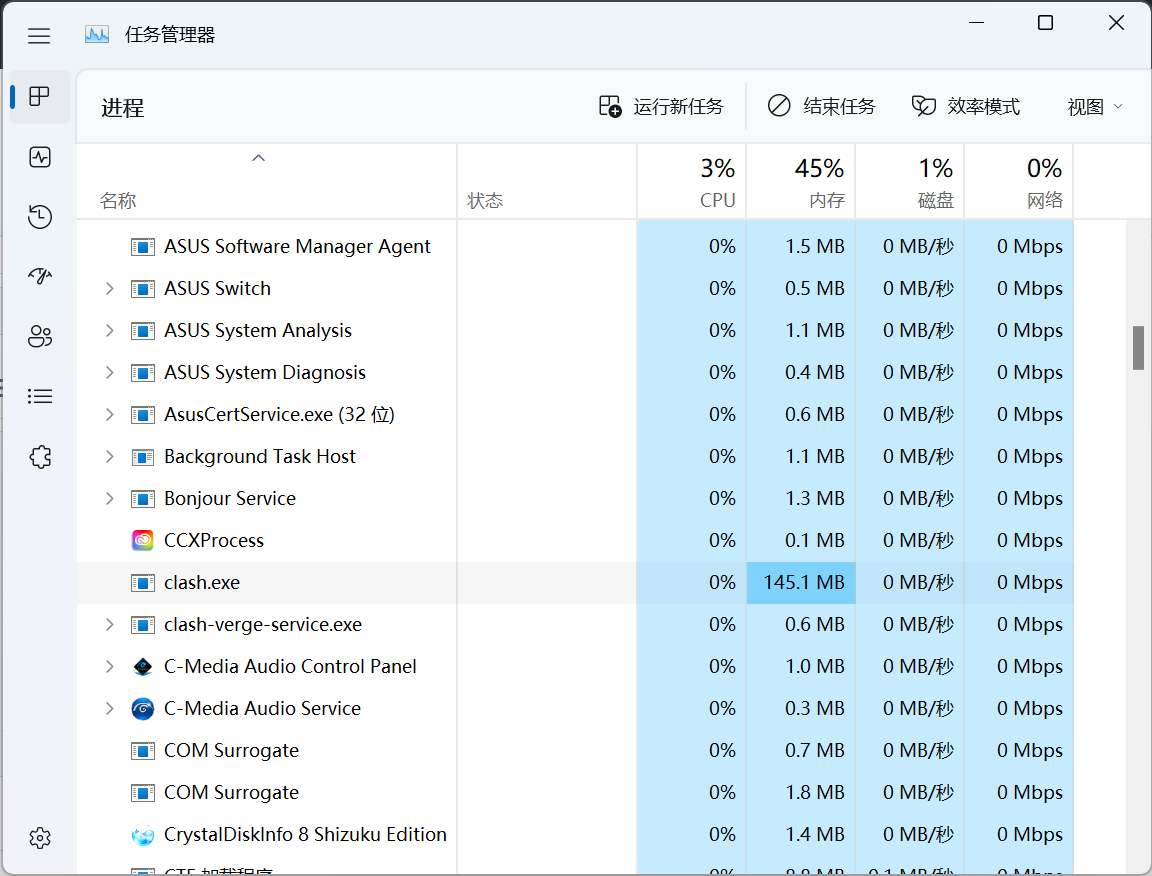Select the CCXProcess row name
The height and width of the screenshot is (876, 1152).
tap(214, 541)
